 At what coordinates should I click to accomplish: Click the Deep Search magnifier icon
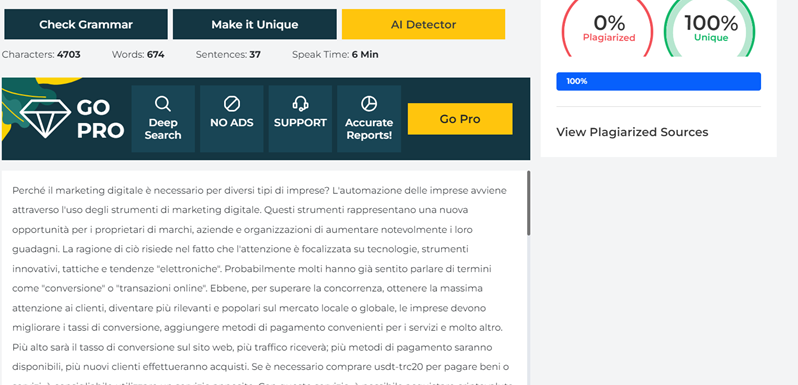163,104
